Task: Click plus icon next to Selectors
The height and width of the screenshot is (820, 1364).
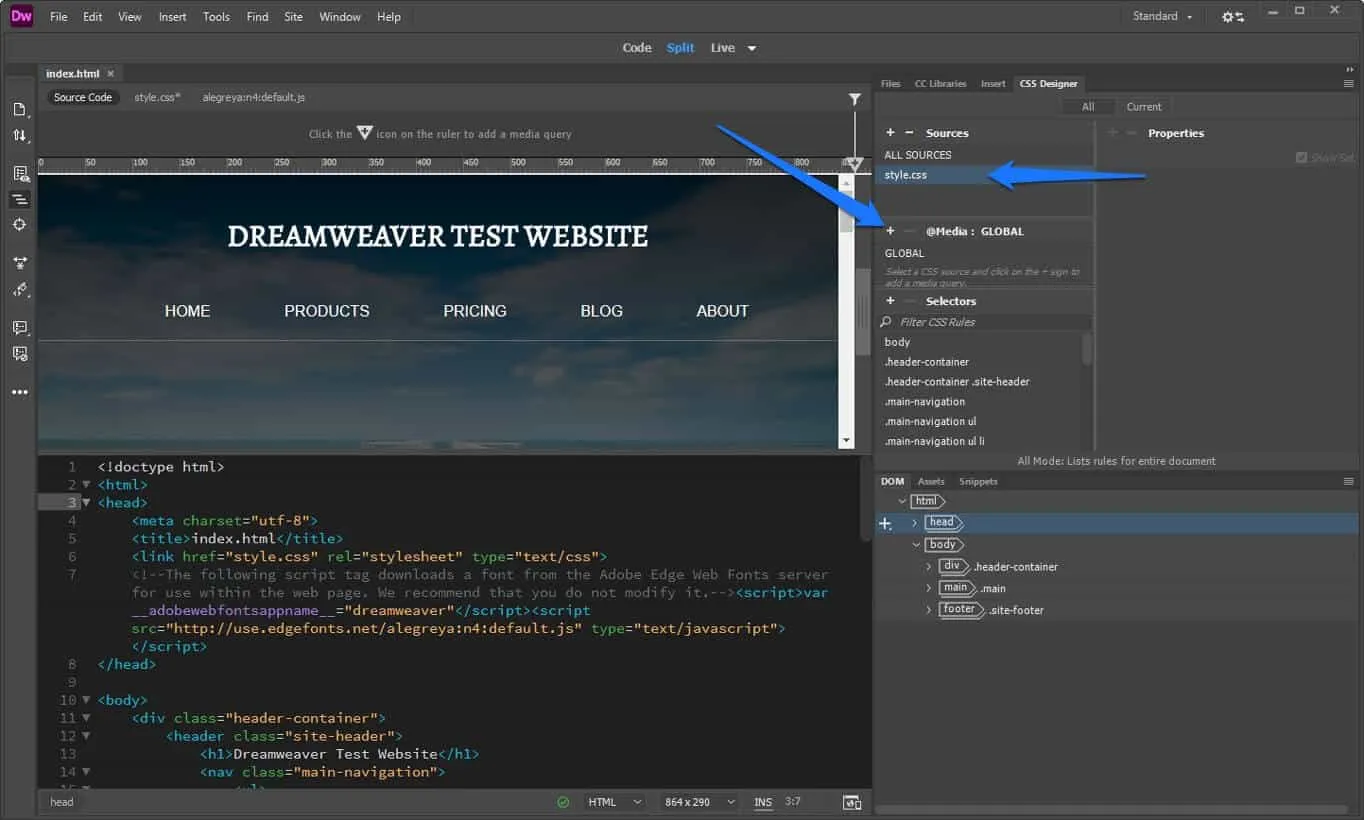Action: [x=890, y=301]
